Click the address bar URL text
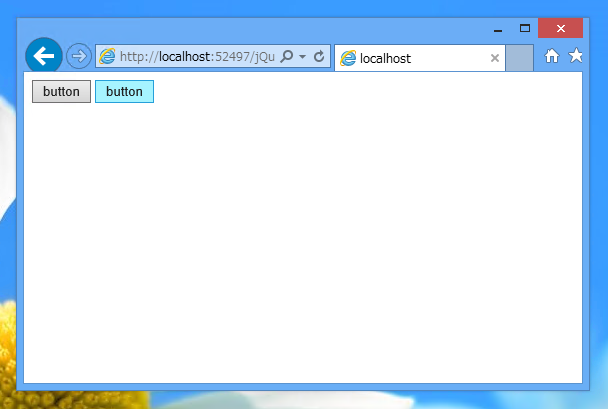608x409 pixels. (x=197, y=57)
